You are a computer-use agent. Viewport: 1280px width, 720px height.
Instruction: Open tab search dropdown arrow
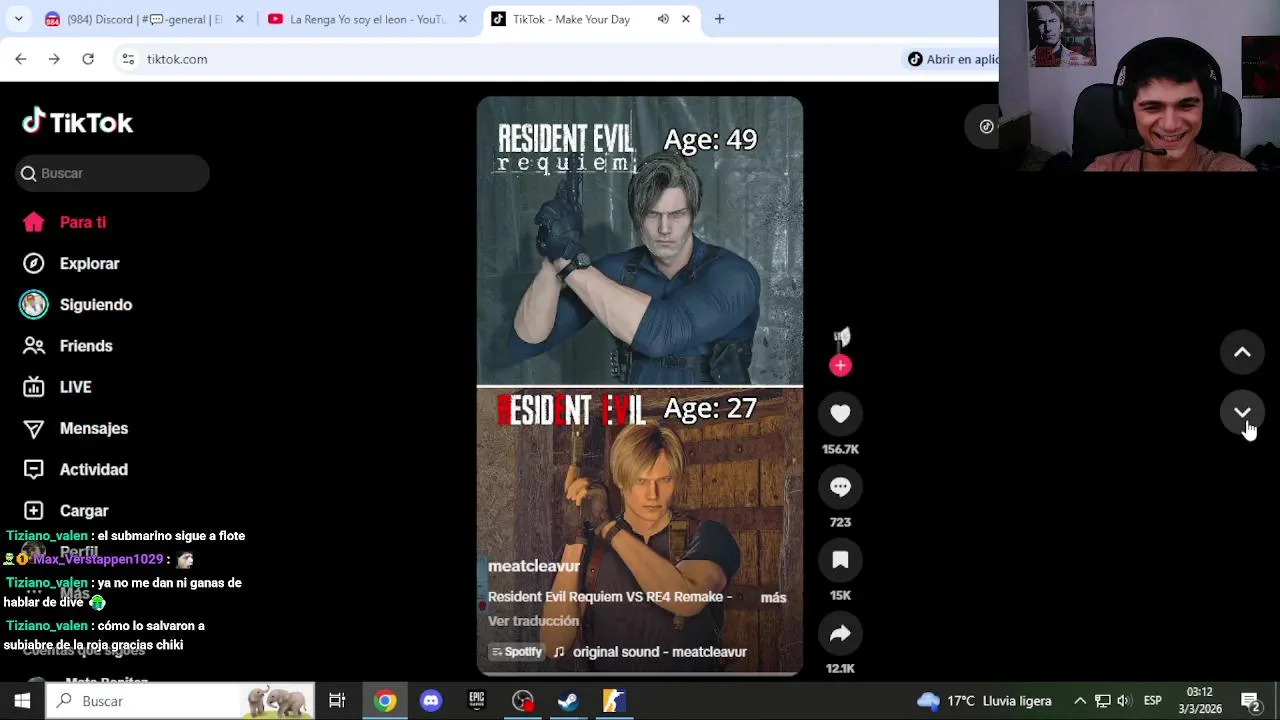coord(18,19)
